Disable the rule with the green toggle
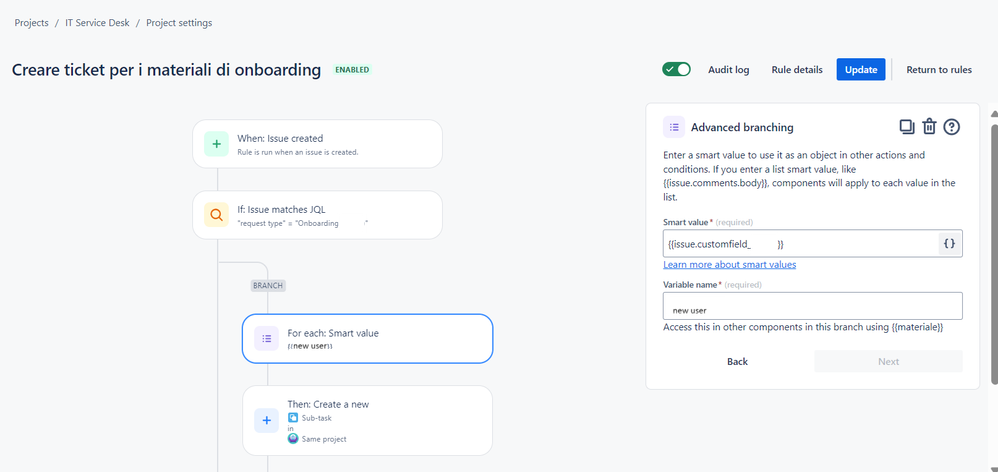Image resolution: width=998 pixels, height=472 pixels. click(x=676, y=69)
